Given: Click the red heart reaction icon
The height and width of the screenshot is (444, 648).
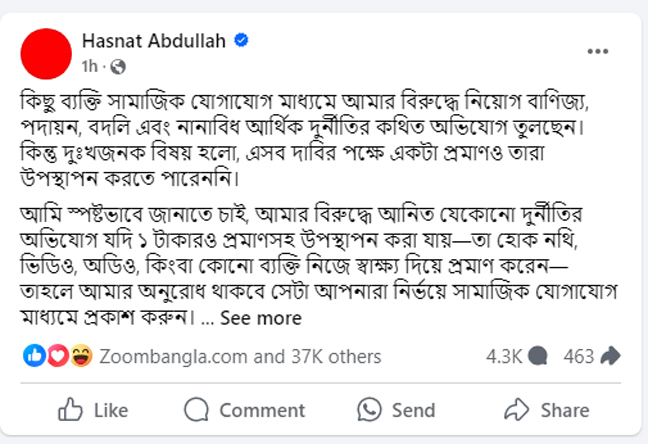Looking at the screenshot, I should [58, 356].
